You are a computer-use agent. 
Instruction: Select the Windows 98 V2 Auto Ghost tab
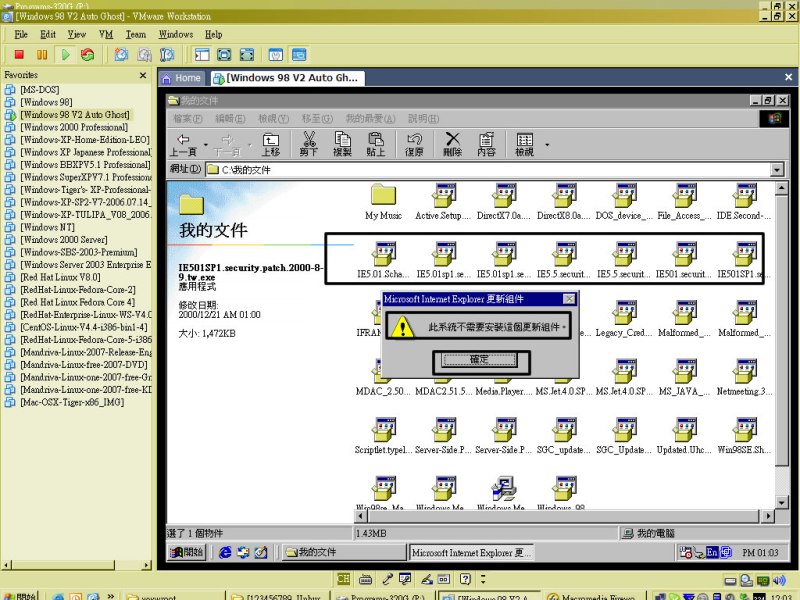point(287,78)
